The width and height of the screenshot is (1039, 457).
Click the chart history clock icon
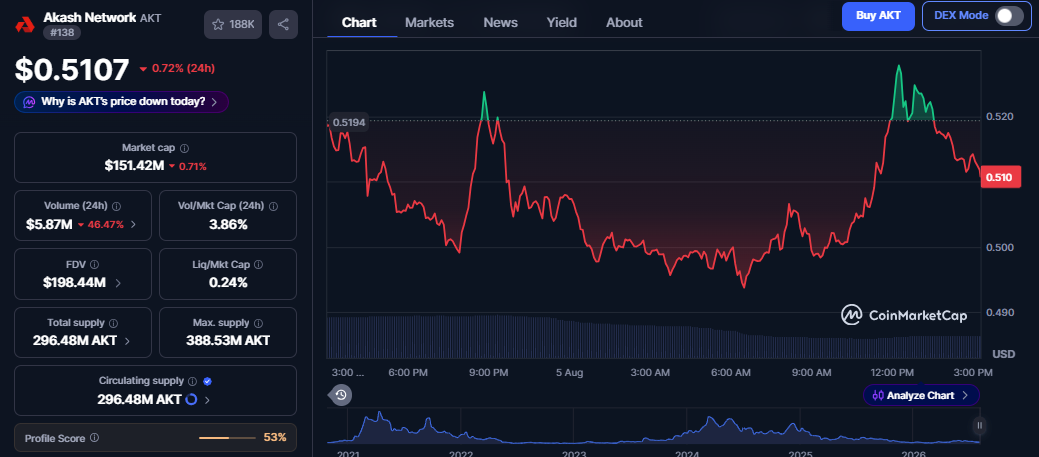[x=341, y=395]
